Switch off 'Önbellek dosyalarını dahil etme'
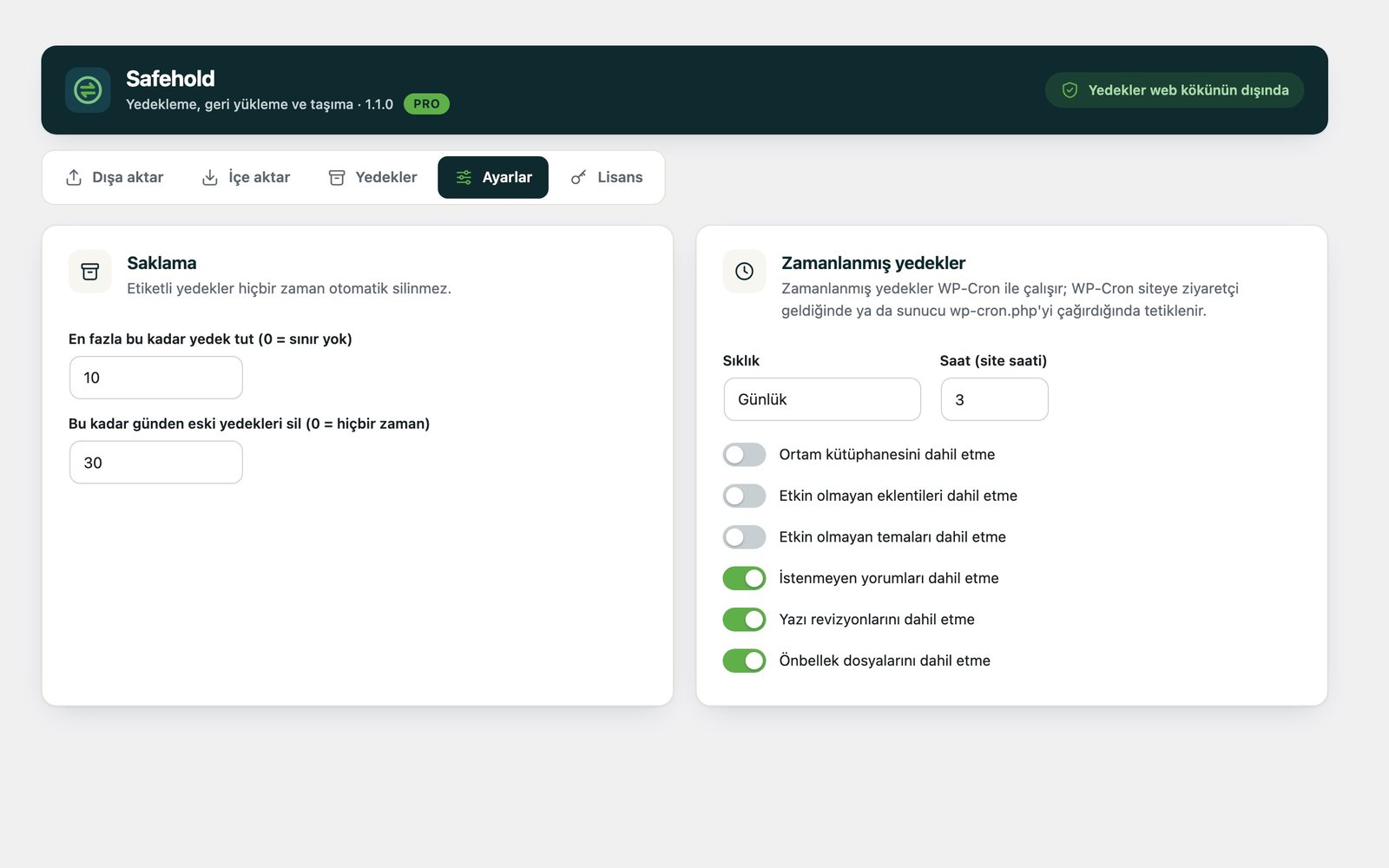Viewport: 1389px width, 868px height. pos(744,661)
